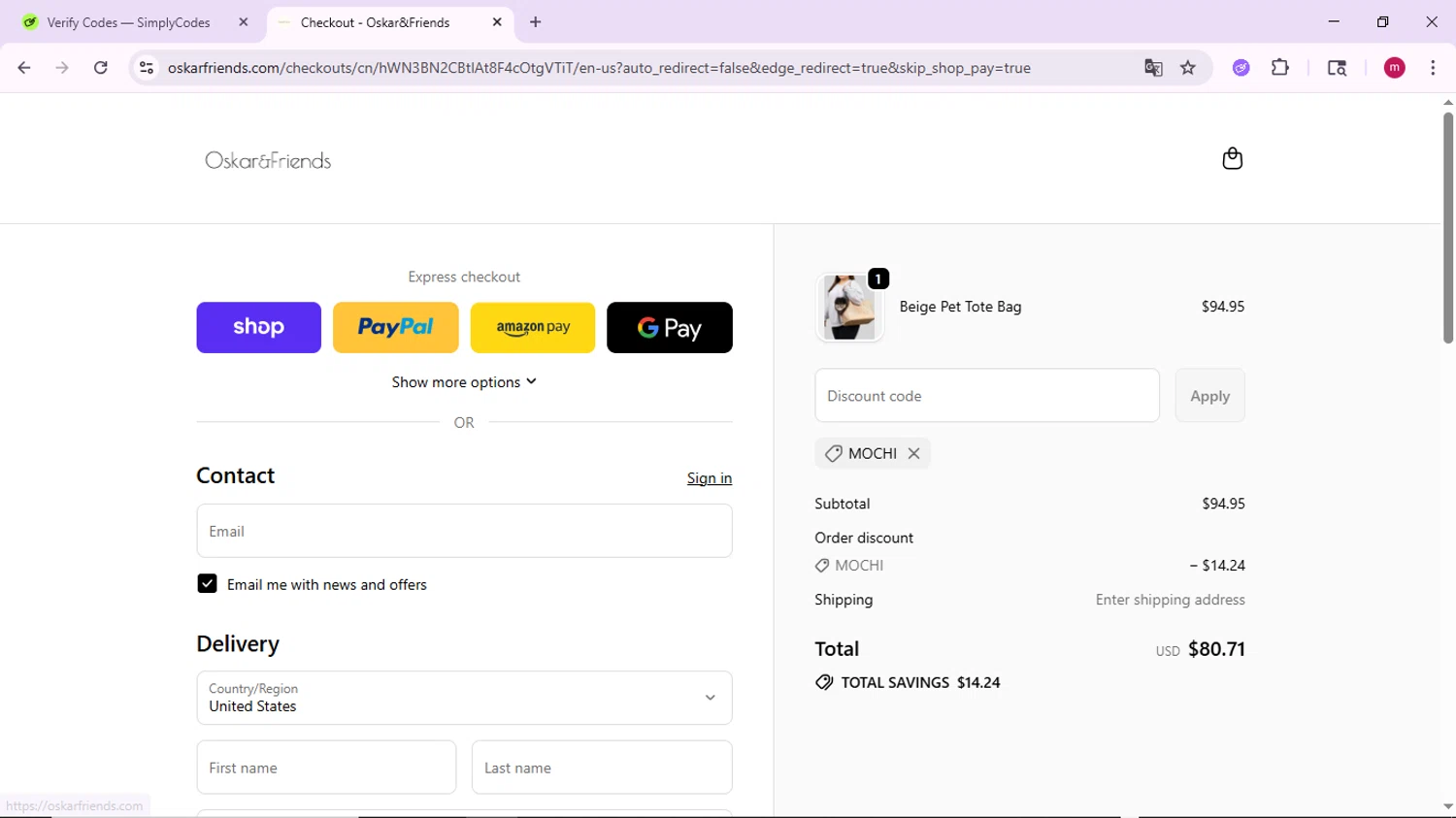Click the − $14.24 order discount value
This screenshot has width=1456, height=818.
coord(1217,566)
